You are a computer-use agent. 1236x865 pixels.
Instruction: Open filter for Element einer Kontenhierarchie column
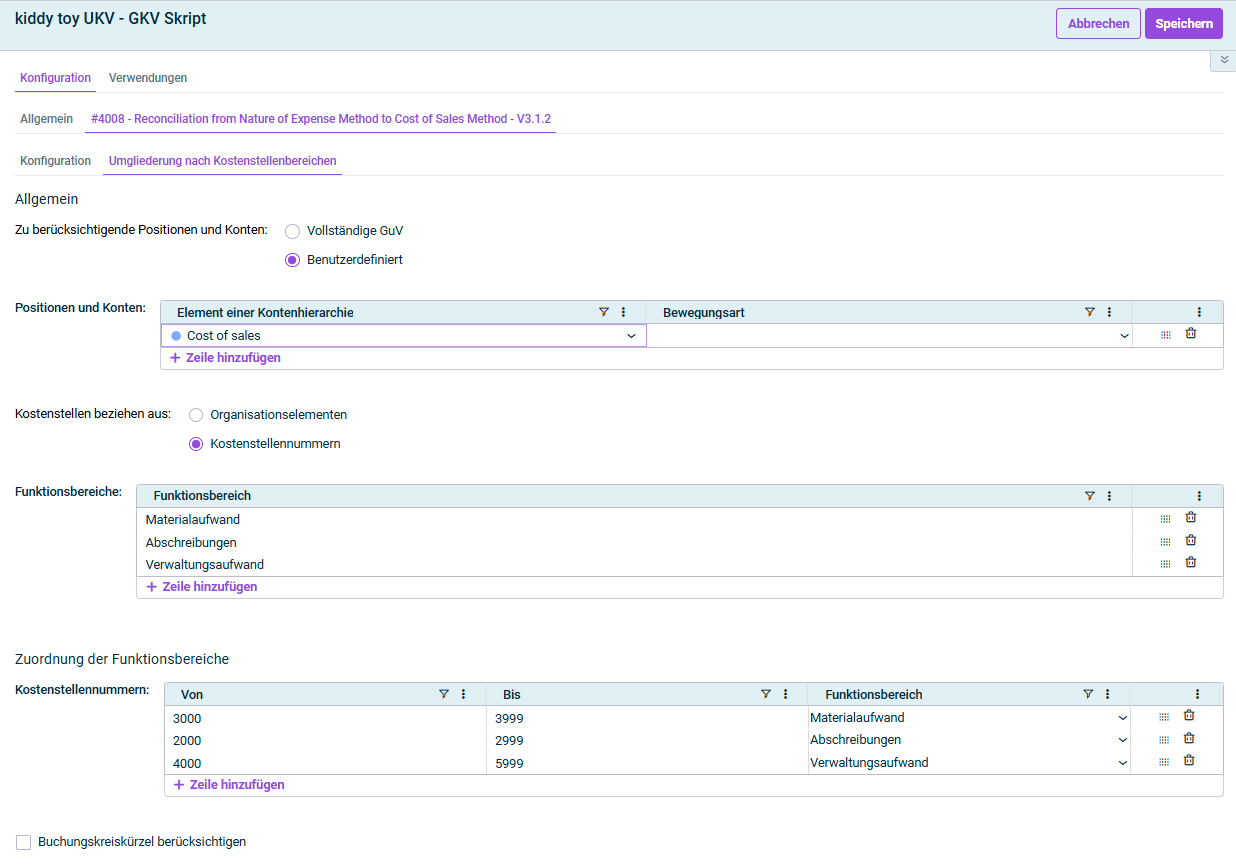pos(604,312)
